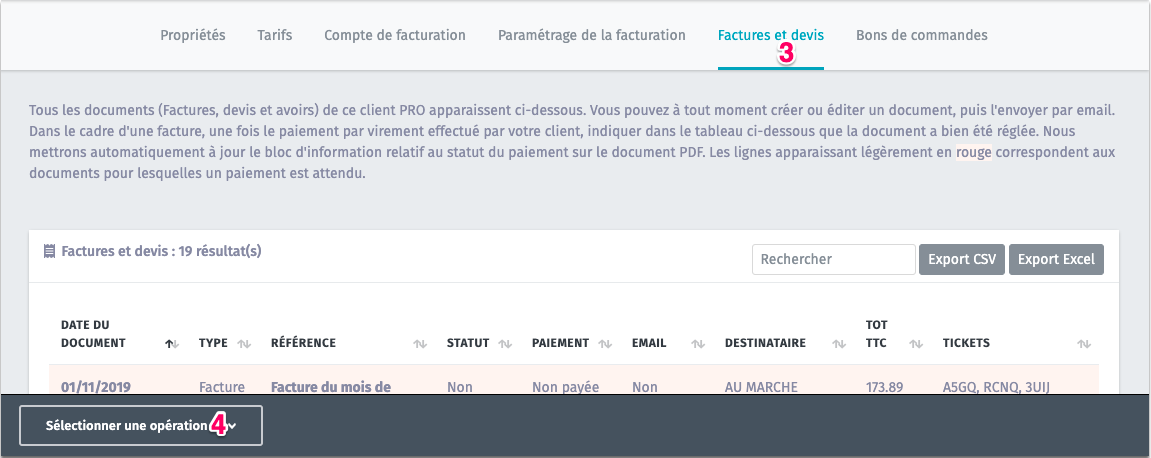Sort by Date du document arrow icon
Image resolution: width=1151 pixels, height=458 pixels.
[171, 343]
